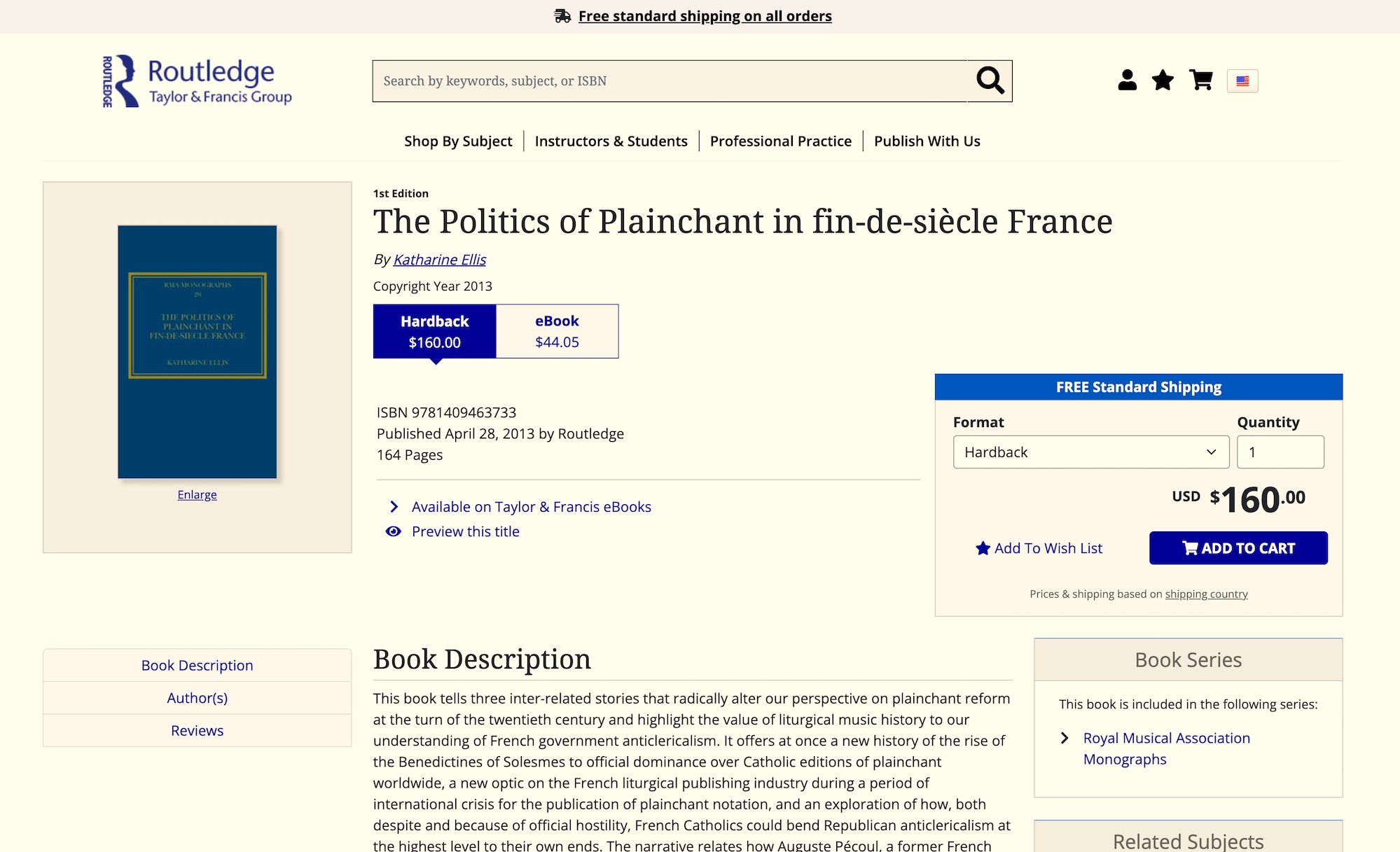Open the shopping cart icon in header
This screenshot has width=1400, height=852.
pos(1201,81)
